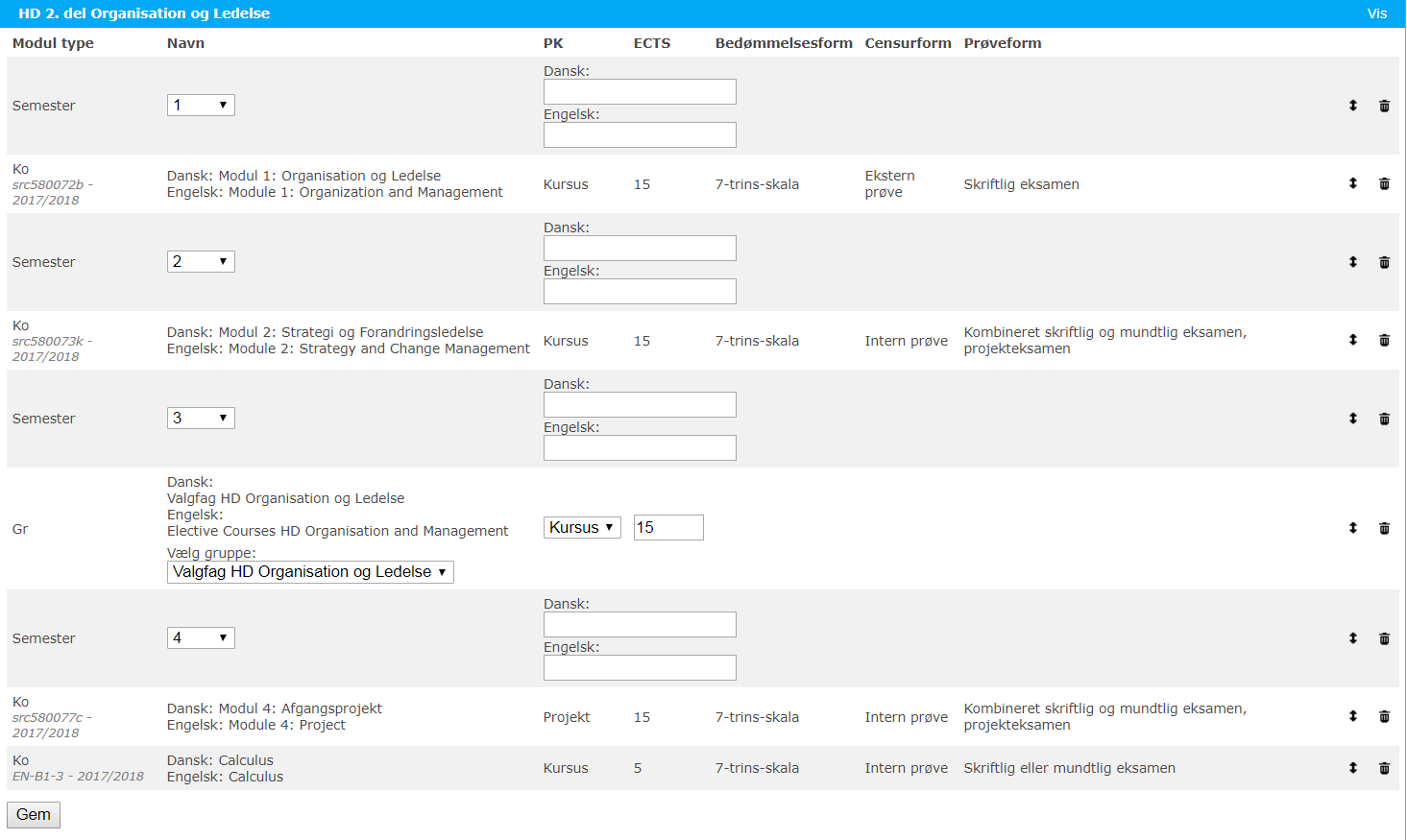The image size is (1407, 840).
Task: Click course code src580072b - 2017/2018
Action: point(53,192)
